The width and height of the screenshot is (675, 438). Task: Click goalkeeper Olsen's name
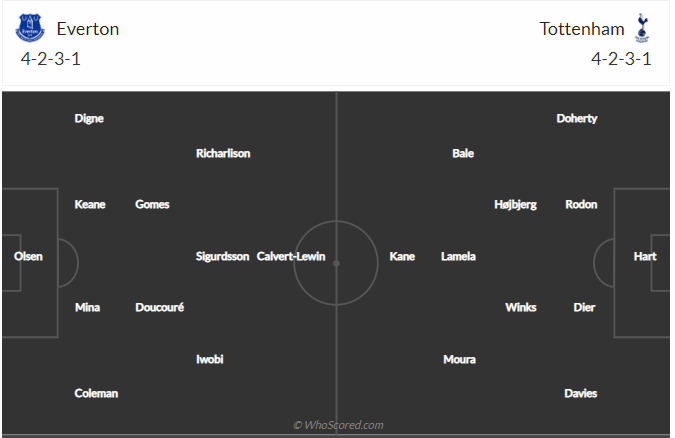pyautogui.click(x=28, y=256)
